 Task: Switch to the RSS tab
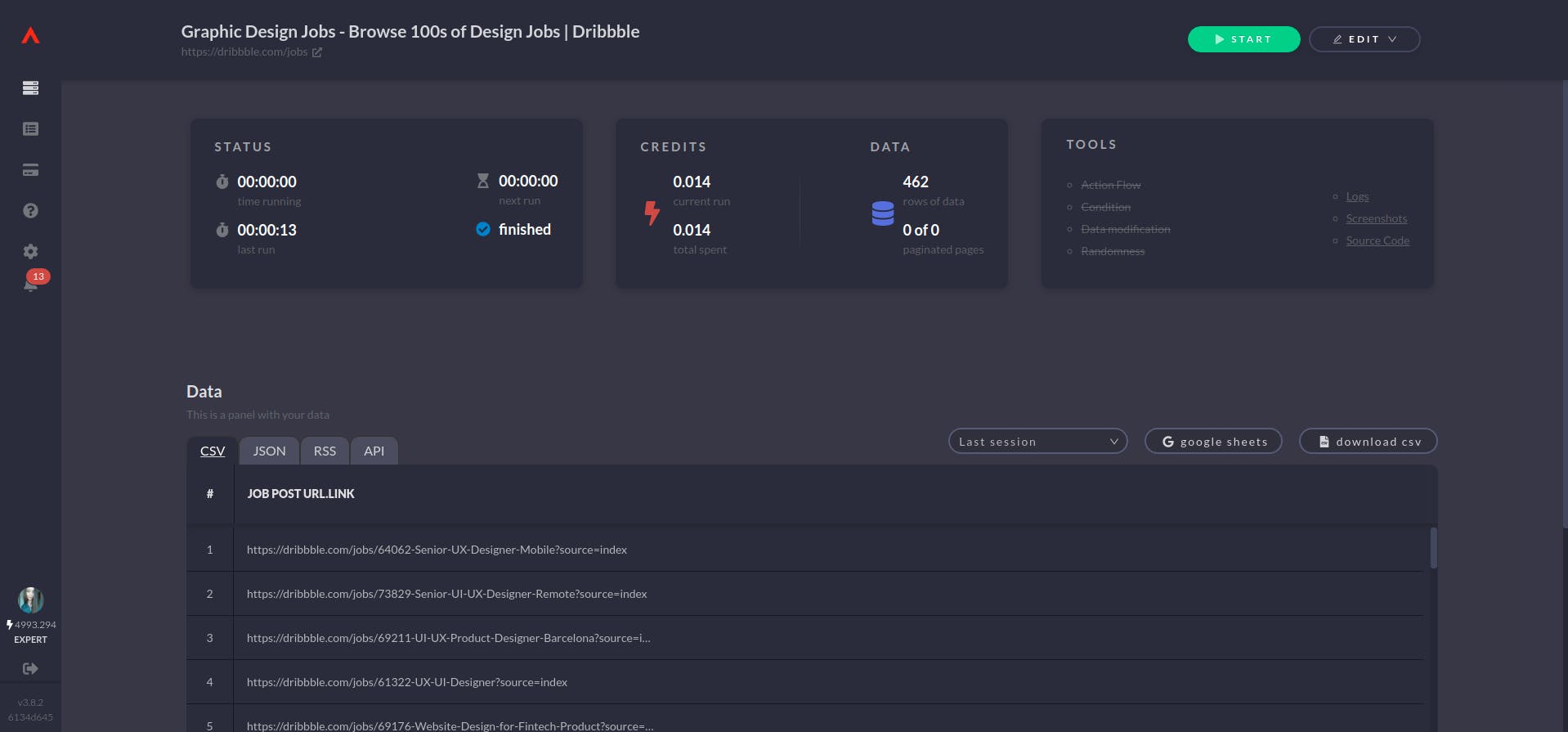[325, 451]
